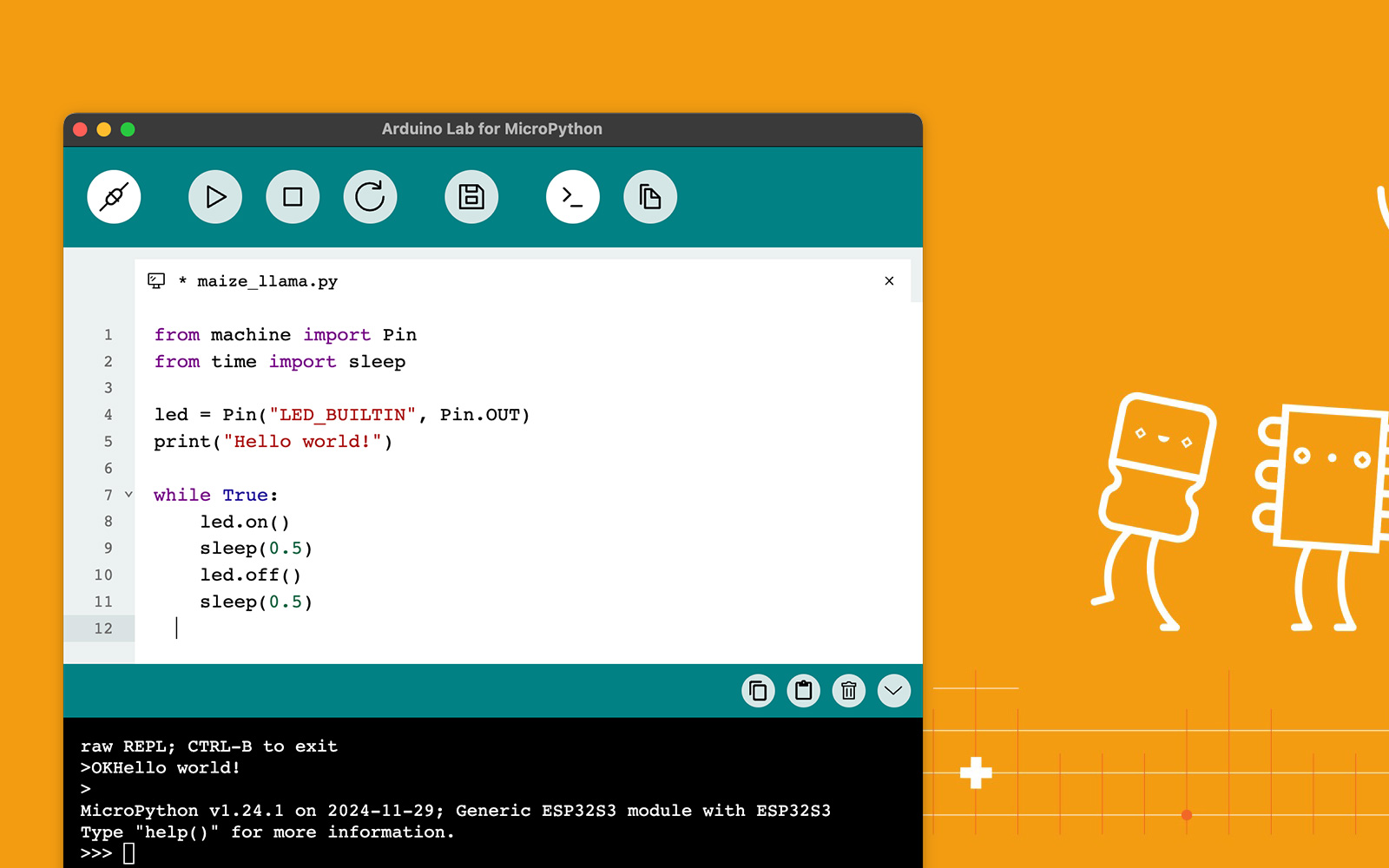1389x868 pixels.
Task: Click "raw REPL; CTRL-B to exit" terminal text
Action: coord(209,746)
